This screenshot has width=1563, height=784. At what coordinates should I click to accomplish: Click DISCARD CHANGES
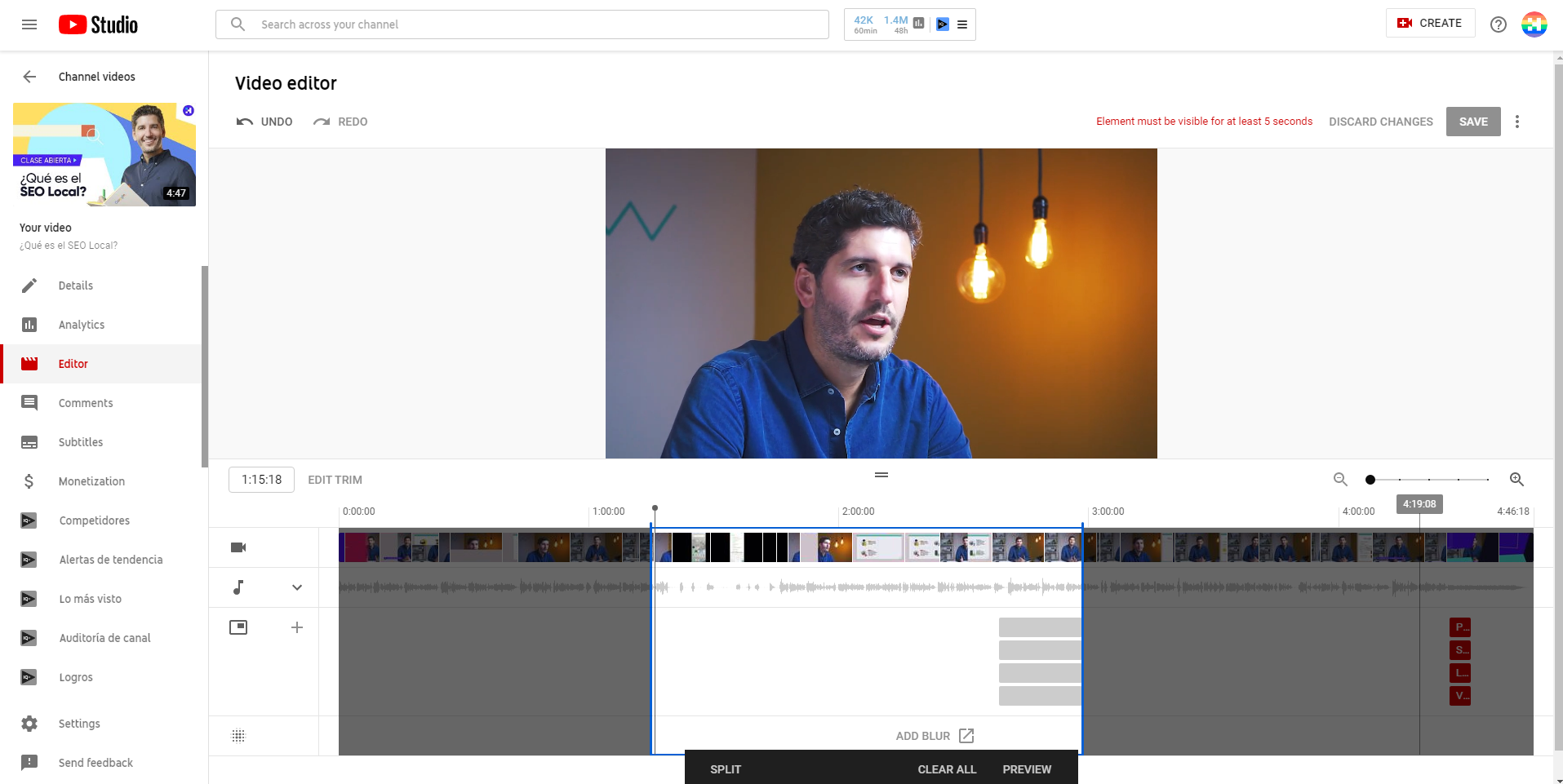1380,122
